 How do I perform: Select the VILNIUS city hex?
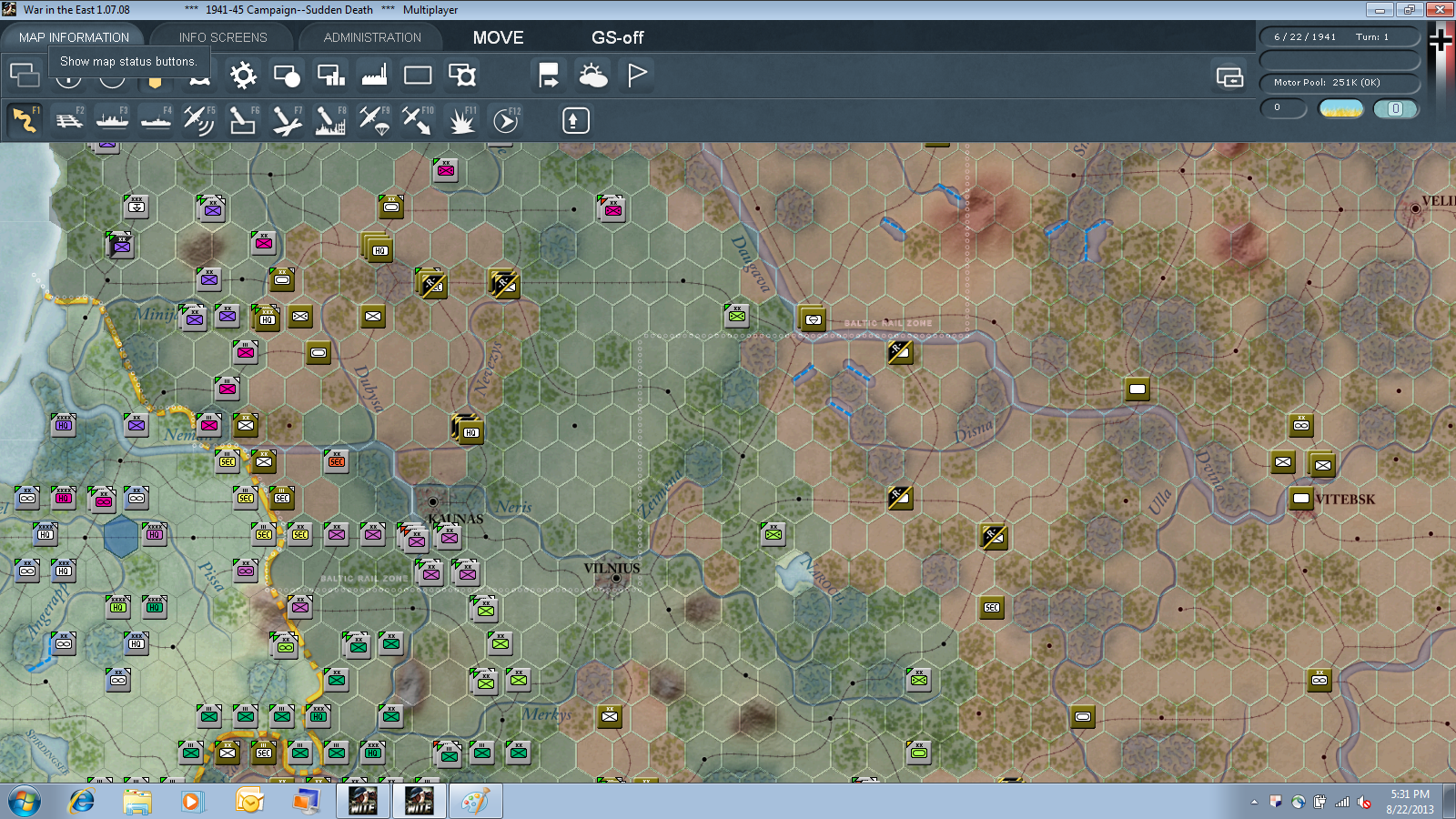click(x=616, y=578)
